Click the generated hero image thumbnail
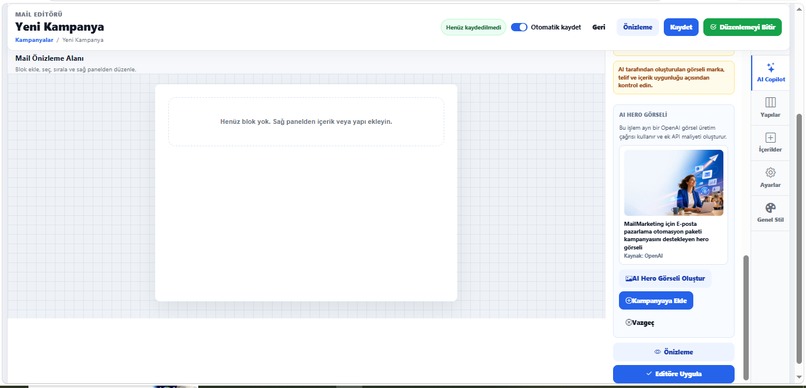Viewport: 806px width, 388px height. [673, 182]
